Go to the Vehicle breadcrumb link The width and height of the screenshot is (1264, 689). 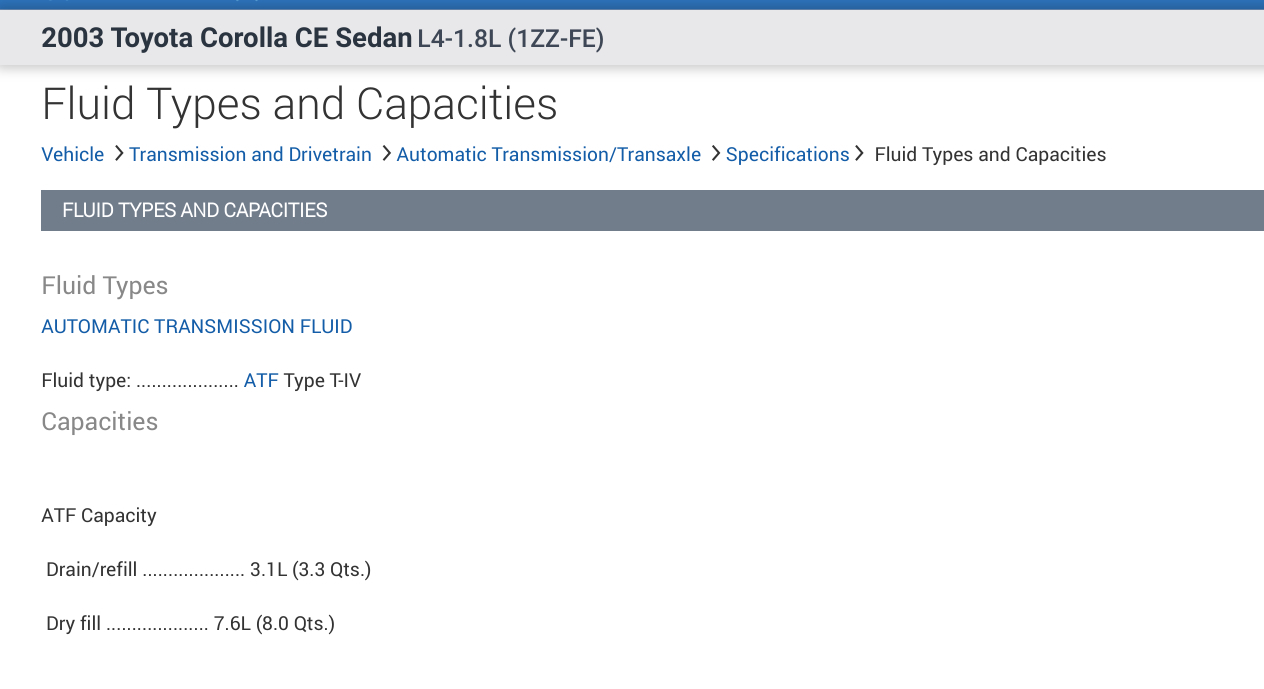(73, 154)
